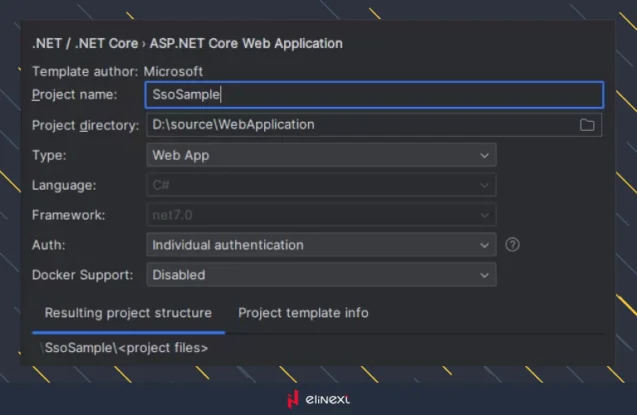Click the .NET / .NET Core breadcrumb
637x415 pixels.
tap(85, 43)
